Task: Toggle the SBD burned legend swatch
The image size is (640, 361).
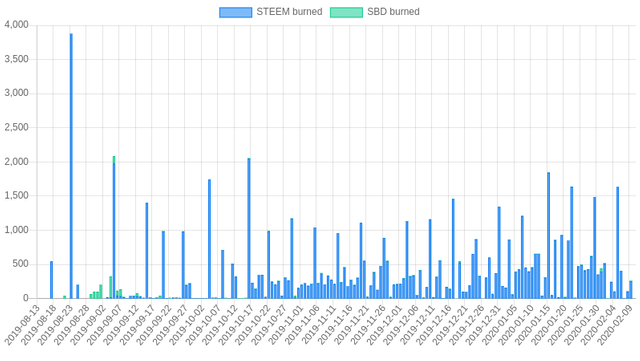Action: [x=346, y=12]
